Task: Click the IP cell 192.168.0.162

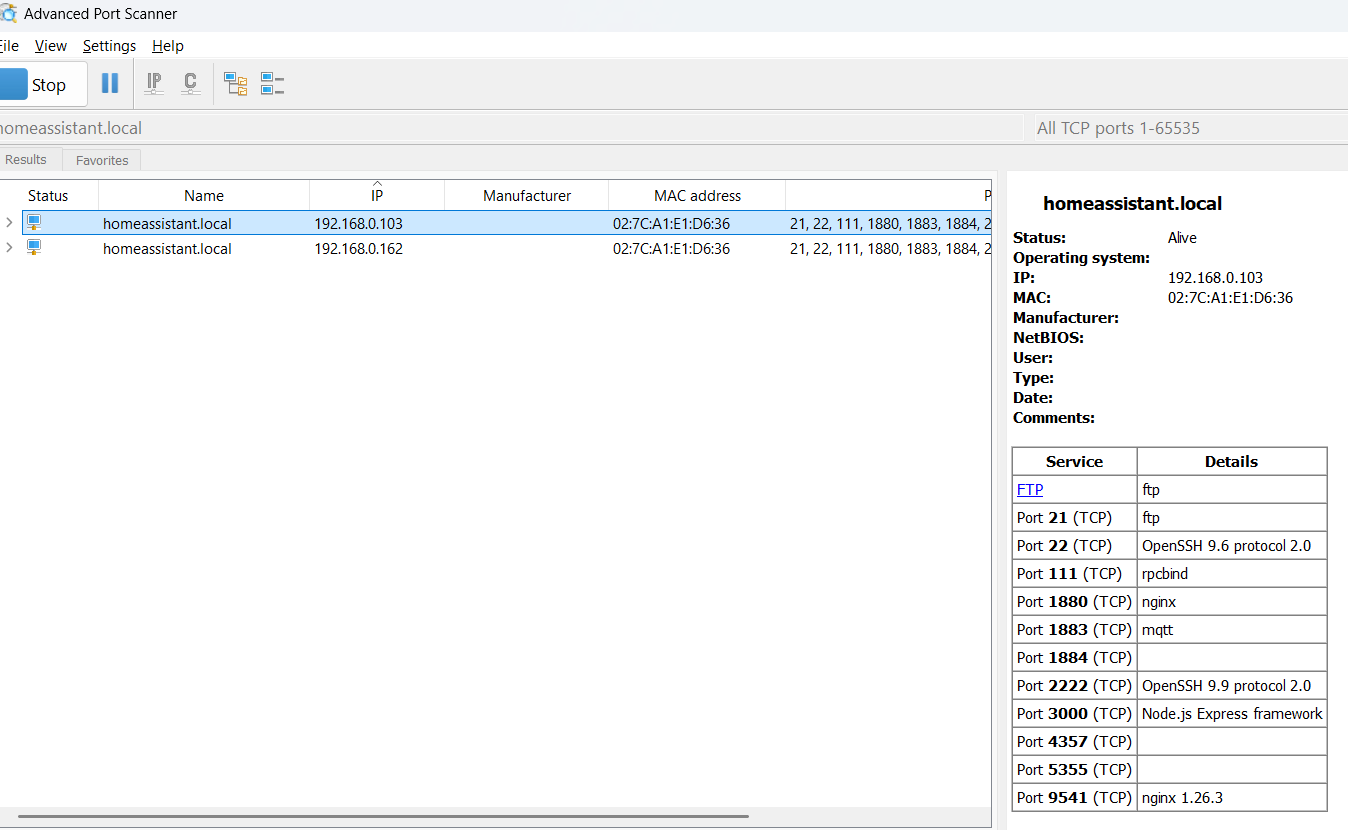Action: click(x=359, y=249)
